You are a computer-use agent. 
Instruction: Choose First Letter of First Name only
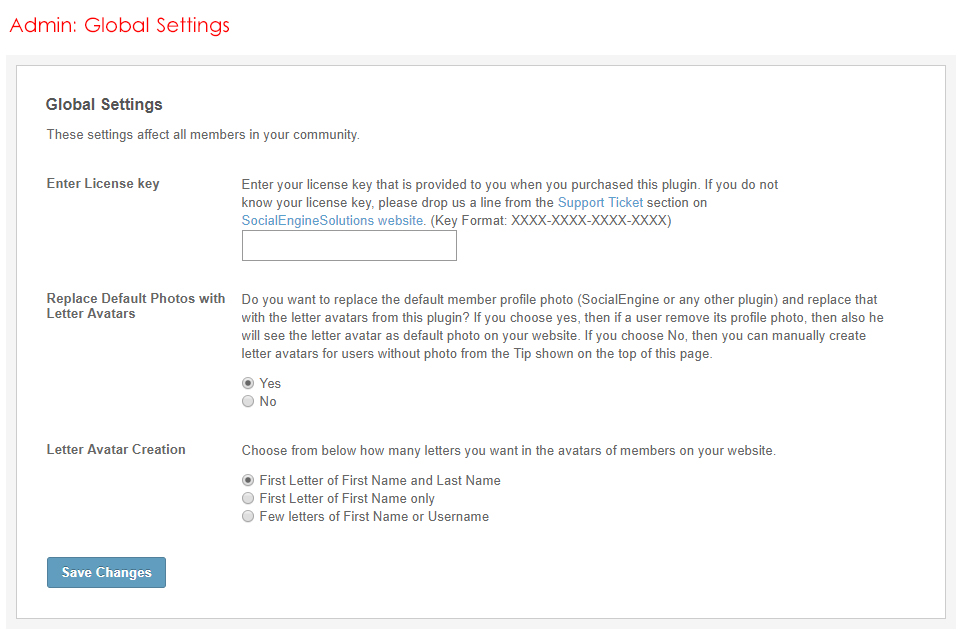coord(248,498)
